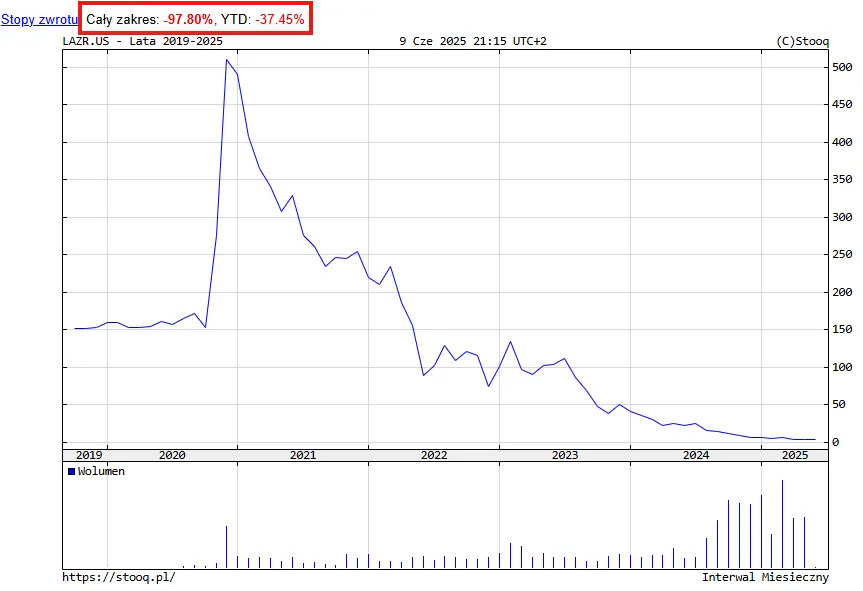Image resolution: width=863 pixels, height=591 pixels.
Task: Click the YTD -37.45% return value
Action: tap(280, 19)
